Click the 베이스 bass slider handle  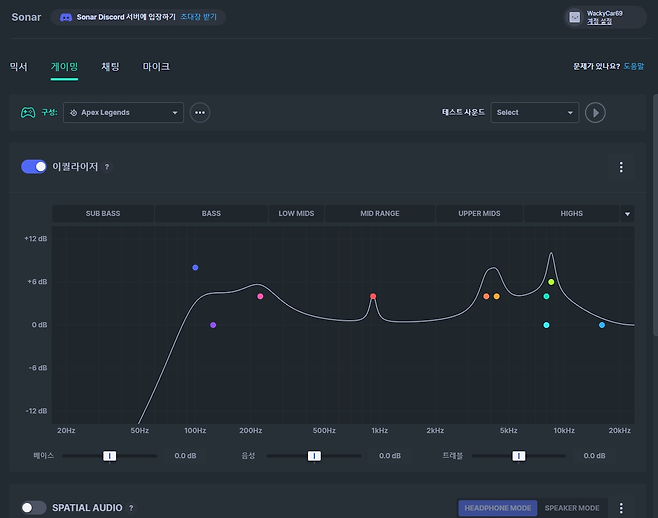(x=110, y=455)
